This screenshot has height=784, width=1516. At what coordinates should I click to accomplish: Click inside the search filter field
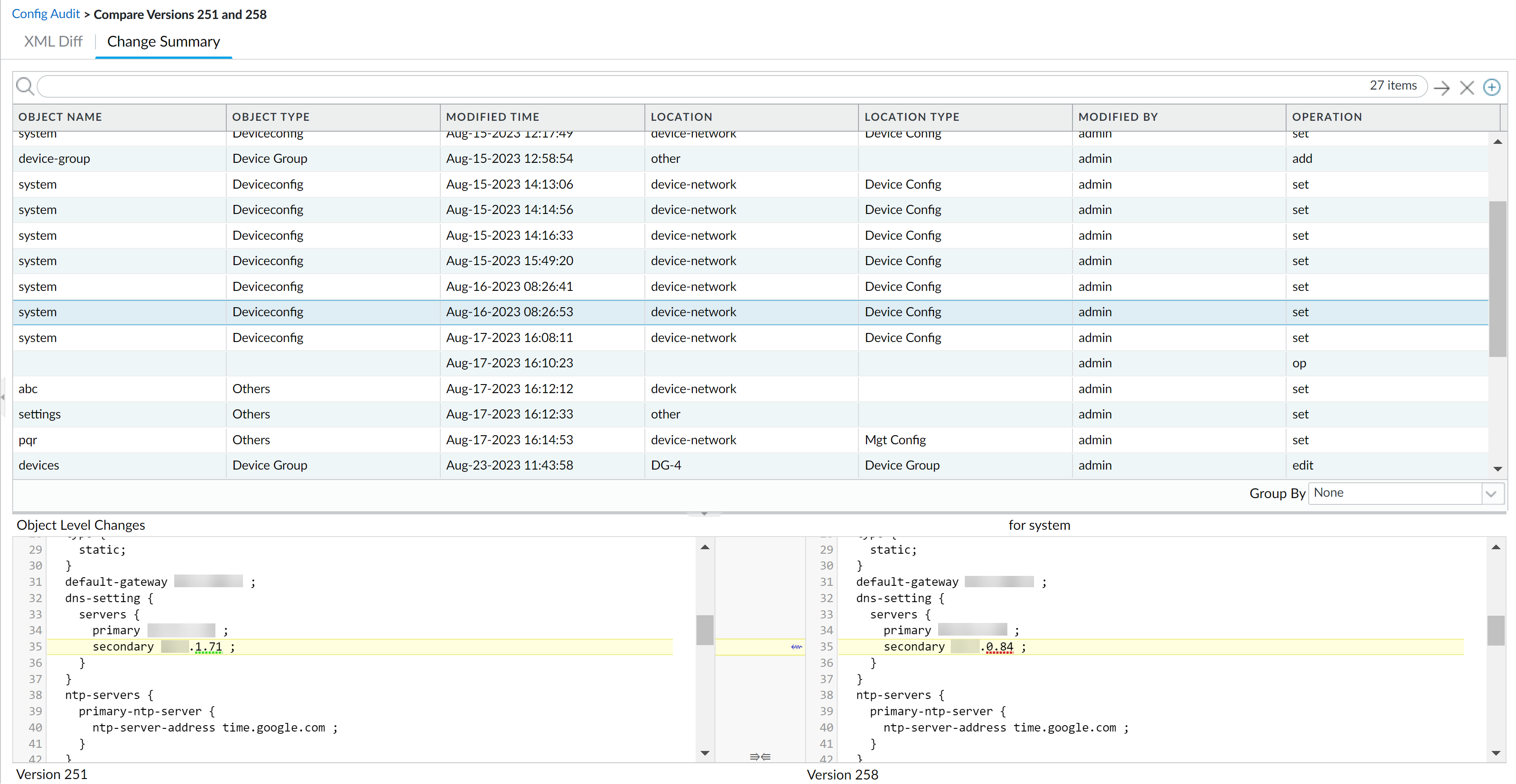click(701, 86)
